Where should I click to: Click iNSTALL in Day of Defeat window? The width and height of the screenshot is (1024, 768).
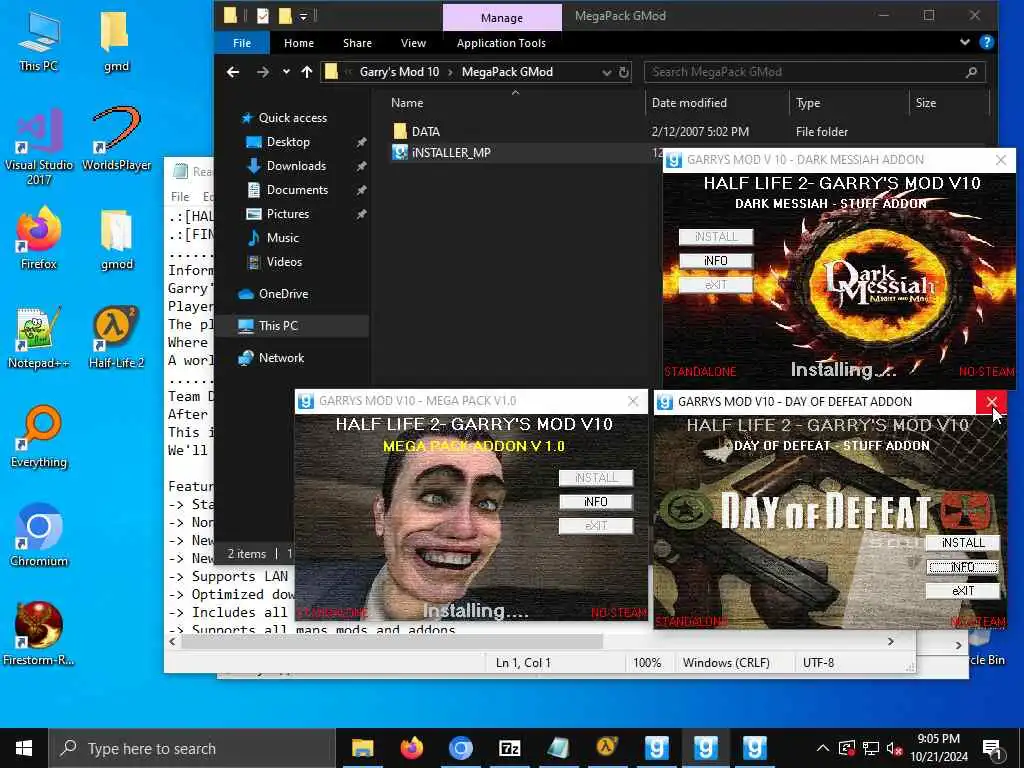[963, 543]
